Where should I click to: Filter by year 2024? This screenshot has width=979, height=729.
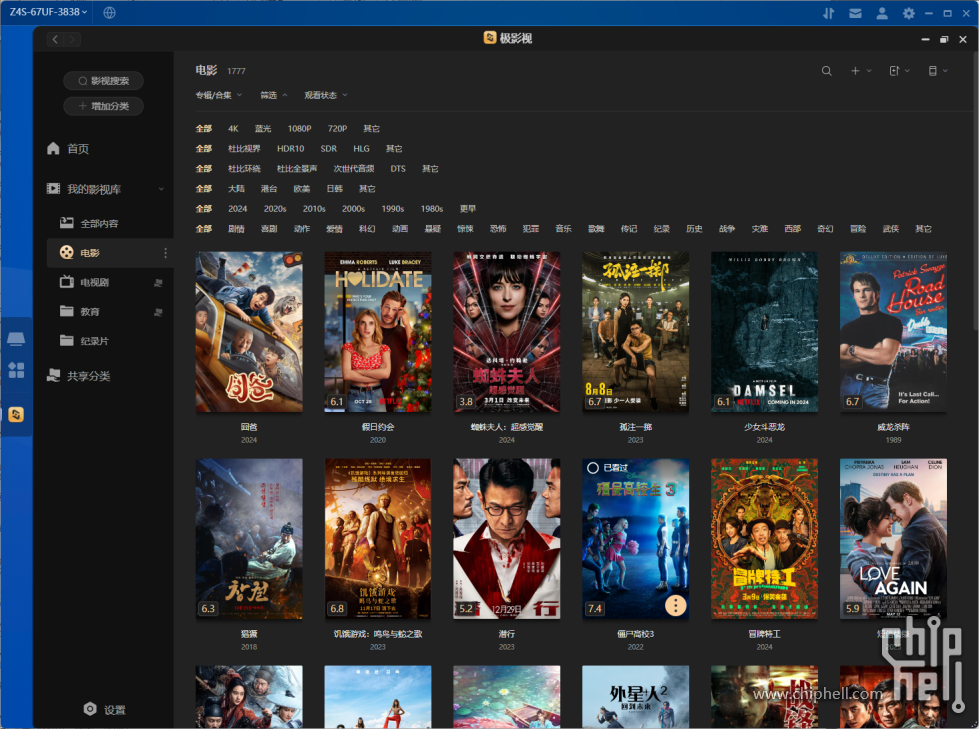pyautogui.click(x=237, y=208)
